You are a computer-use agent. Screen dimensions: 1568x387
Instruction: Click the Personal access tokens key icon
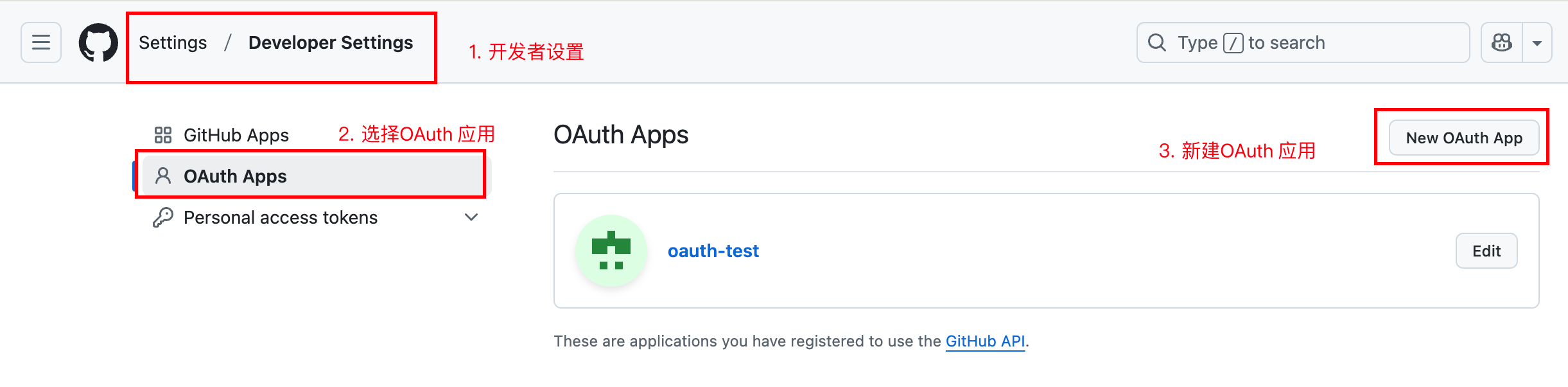click(163, 217)
